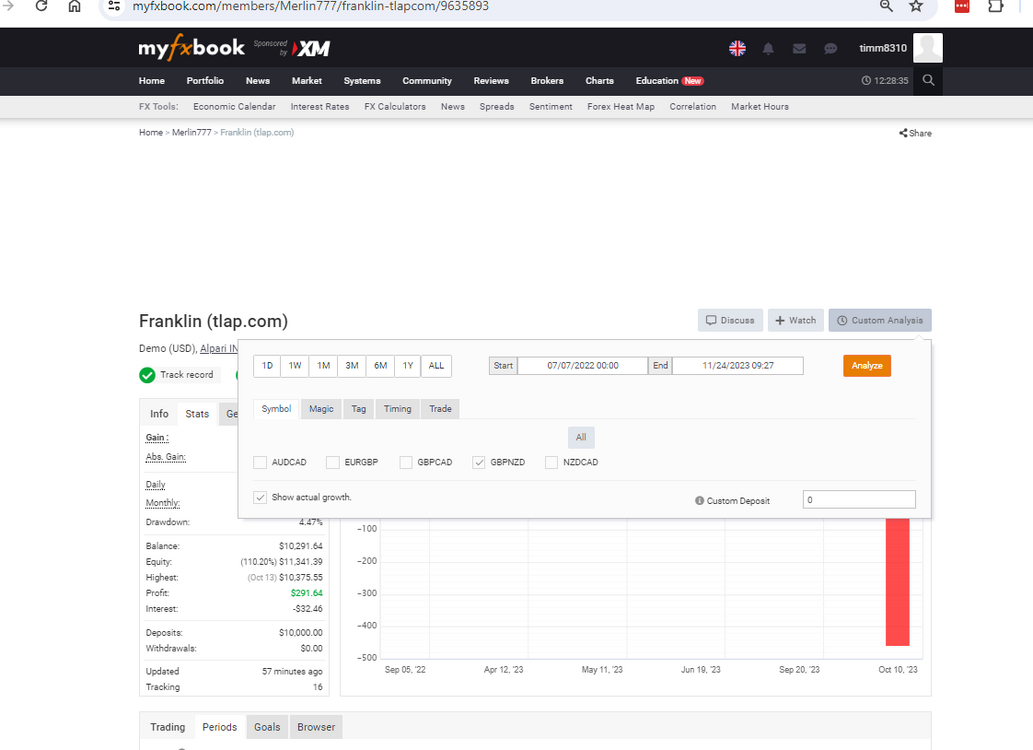This screenshot has width=1033, height=750.
Task: Open the chat bubble icon
Action: click(830, 48)
